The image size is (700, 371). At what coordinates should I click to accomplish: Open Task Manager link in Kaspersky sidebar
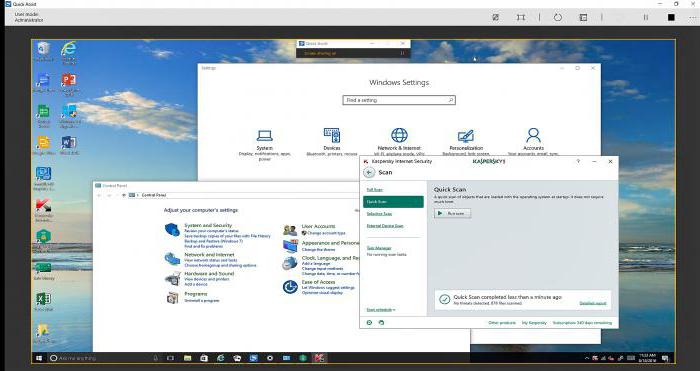click(379, 248)
